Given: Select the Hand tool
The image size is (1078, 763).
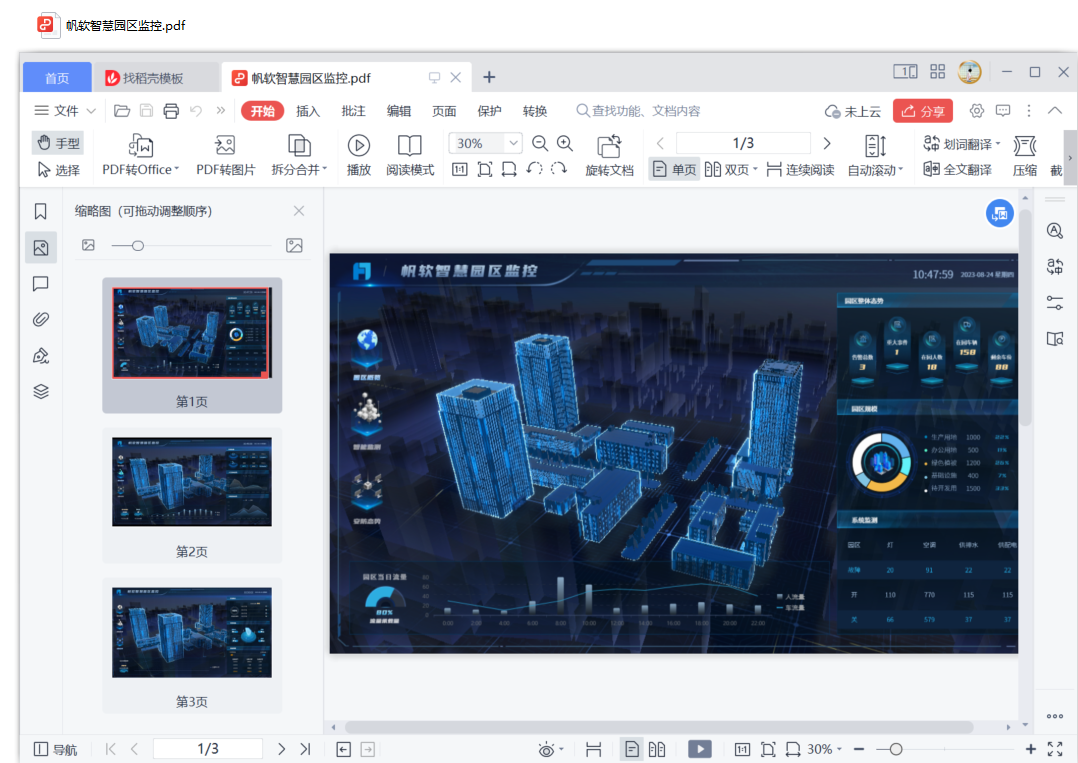Looking at the screenshot, I should click(x=58, y=143).
